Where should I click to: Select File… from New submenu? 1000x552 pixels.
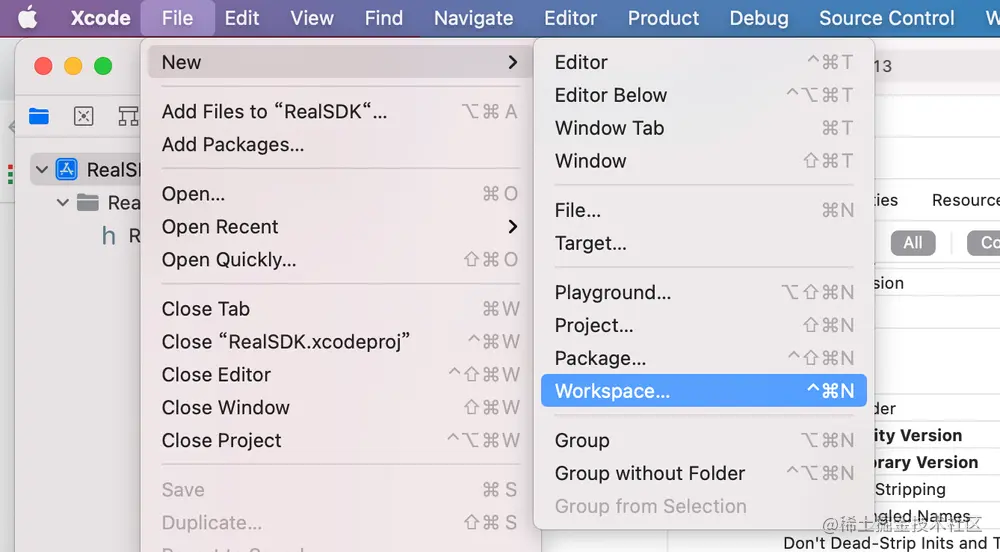pyautogui.click(x=703, y=210)
